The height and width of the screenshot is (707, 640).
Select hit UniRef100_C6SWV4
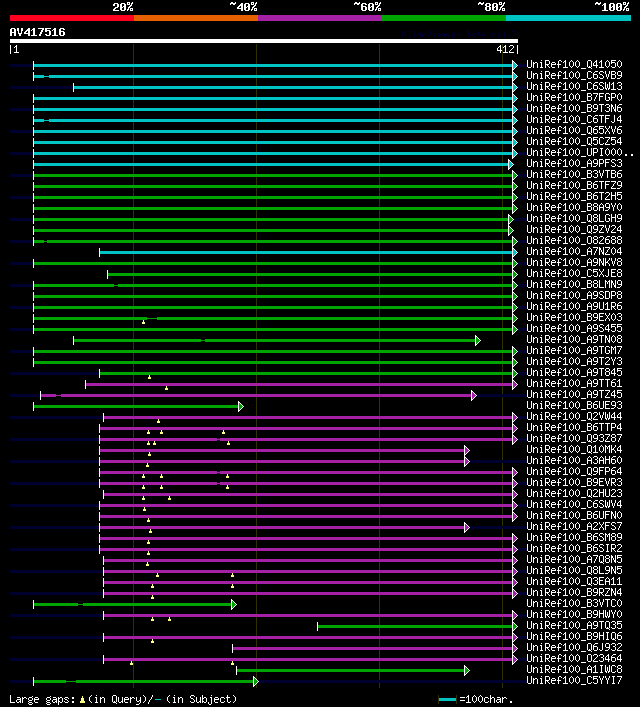[x=574, y=505]
